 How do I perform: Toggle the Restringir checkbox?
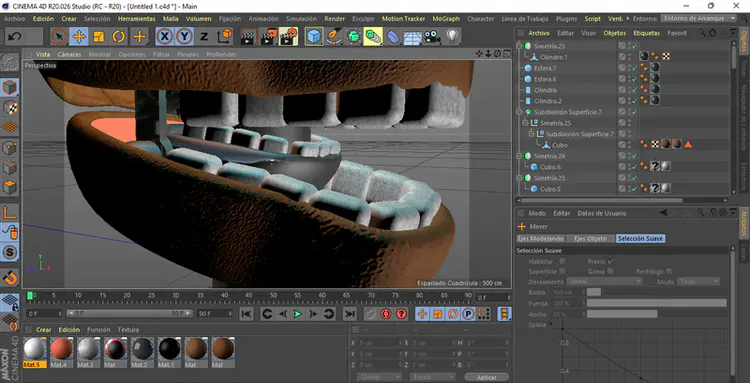(x=669, y=272)
